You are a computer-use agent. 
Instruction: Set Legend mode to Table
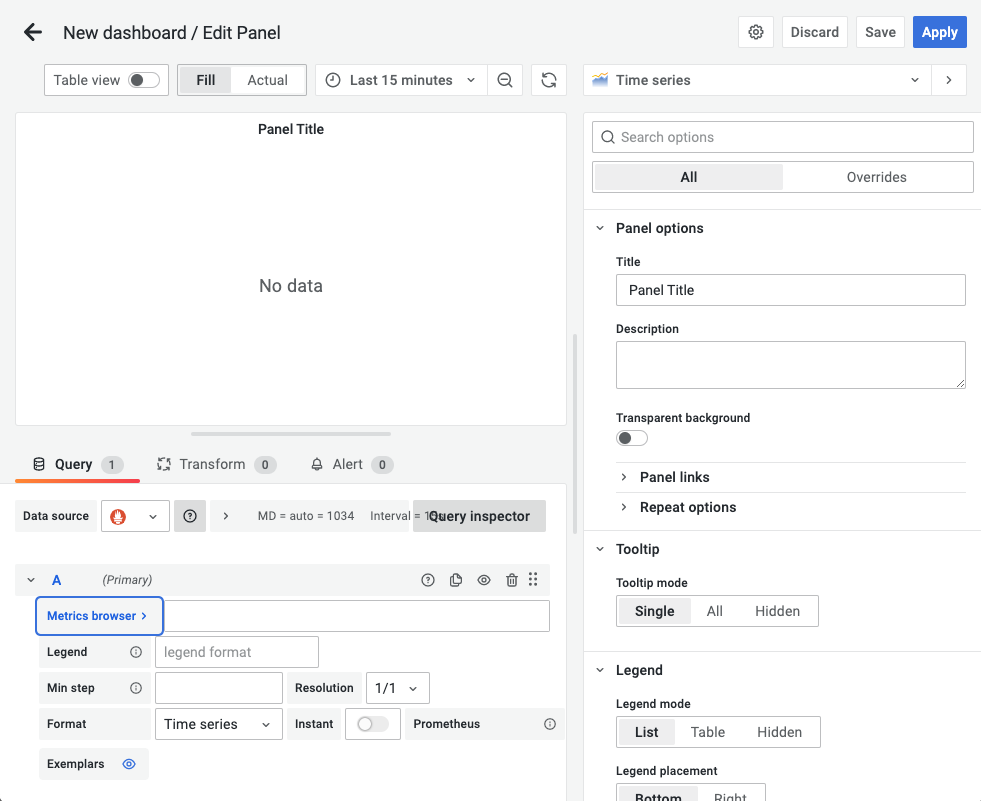(x=708, y=732)
